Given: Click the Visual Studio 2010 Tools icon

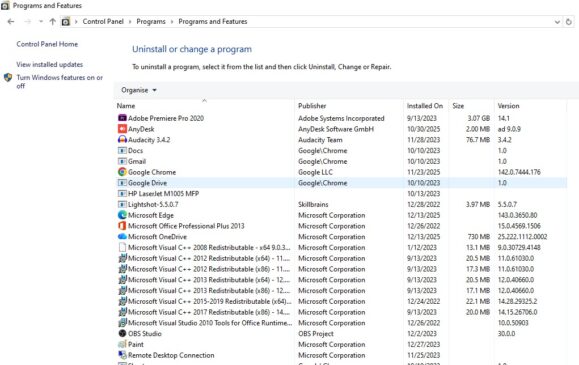Looking at the screenshot, I should point(123,323).
